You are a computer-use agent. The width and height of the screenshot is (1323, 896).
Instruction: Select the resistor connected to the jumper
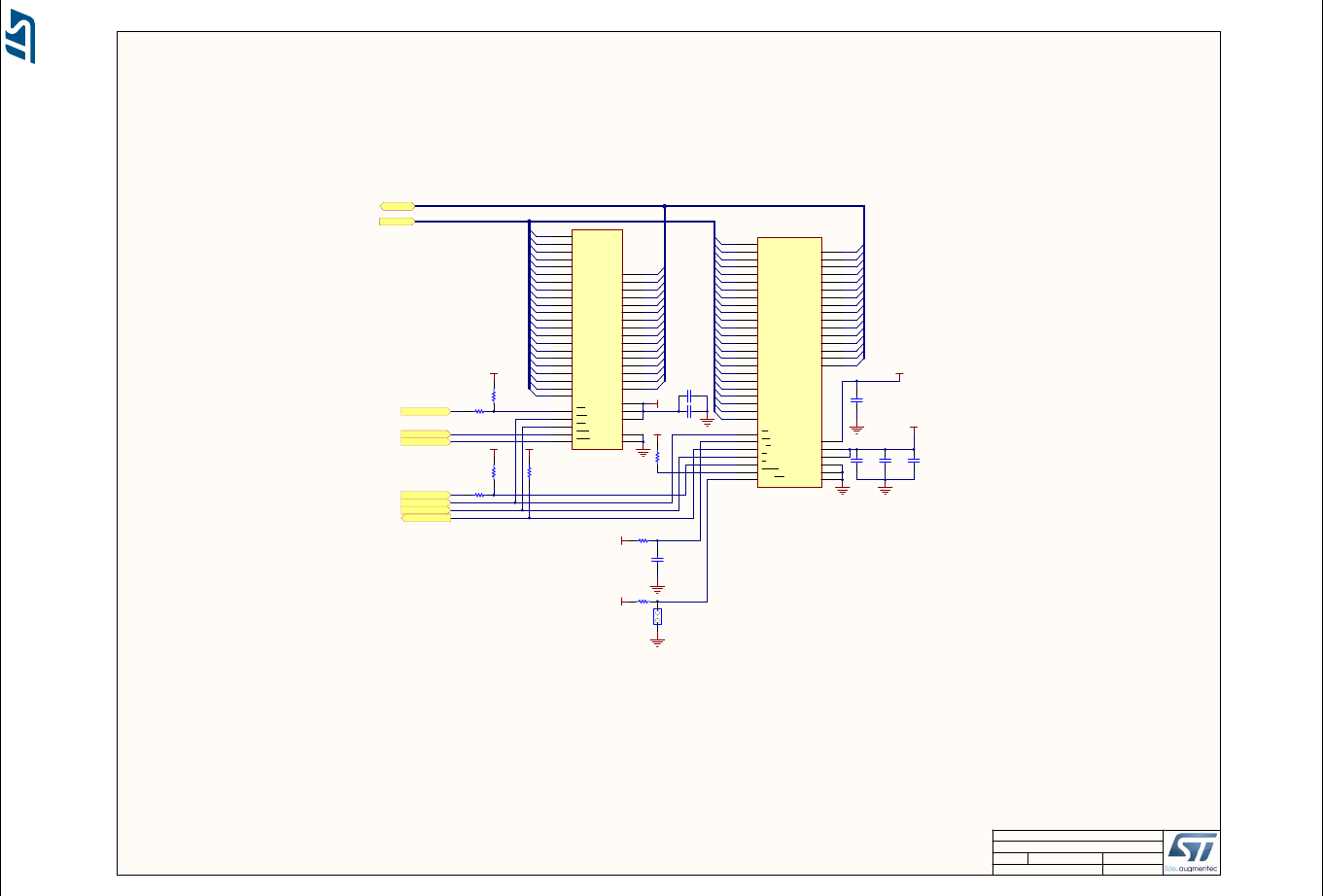(x=643, y=603)
